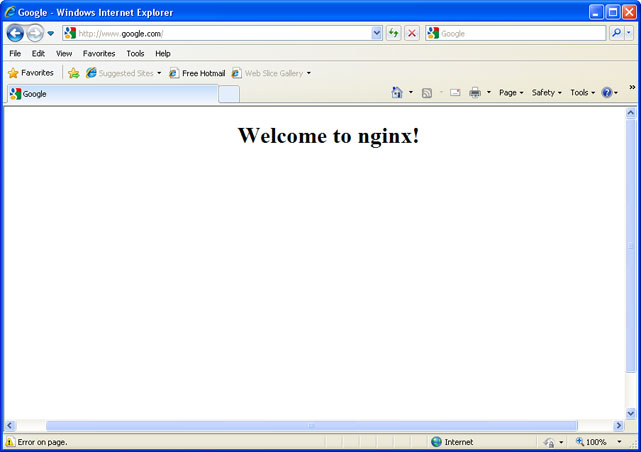Click the magnifier Search button
Image resolution: width=641 pixels, height=452 pixels.
[616, 33]
